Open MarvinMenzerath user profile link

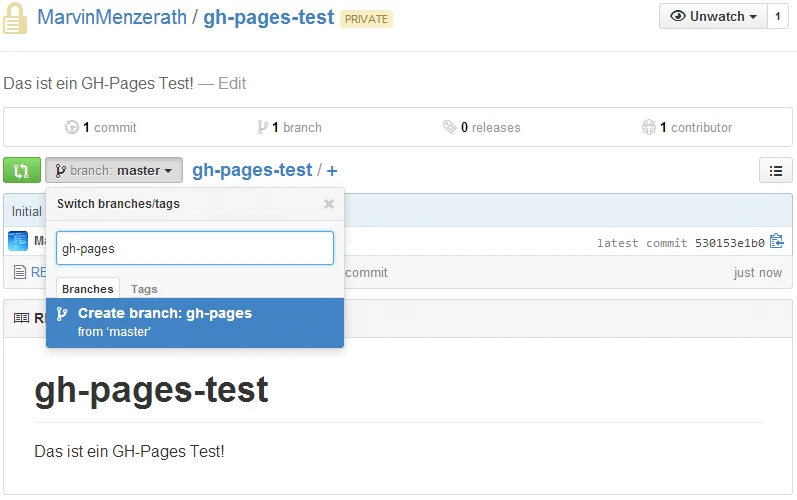pos(112,17)
